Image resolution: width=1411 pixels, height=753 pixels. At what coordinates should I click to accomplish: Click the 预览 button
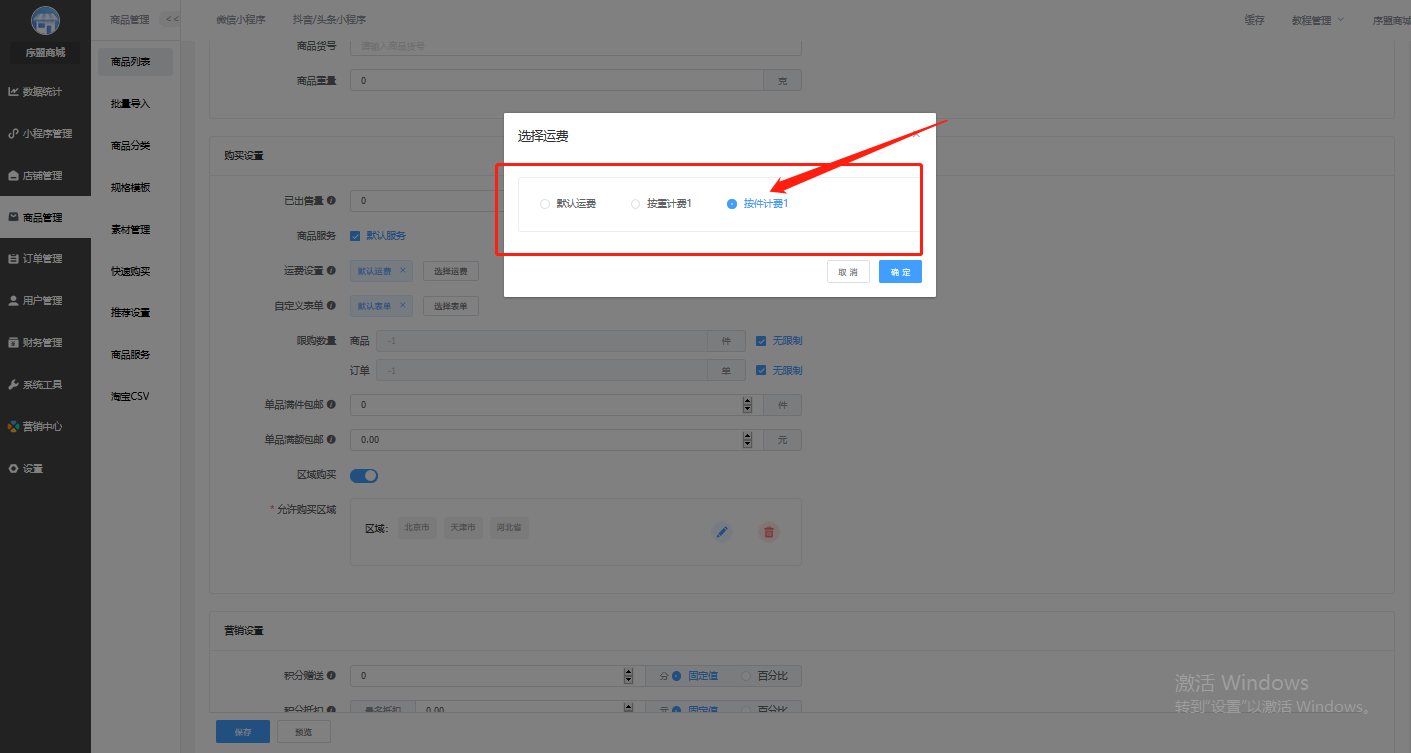pyautogui.click(x=303, y=732)
